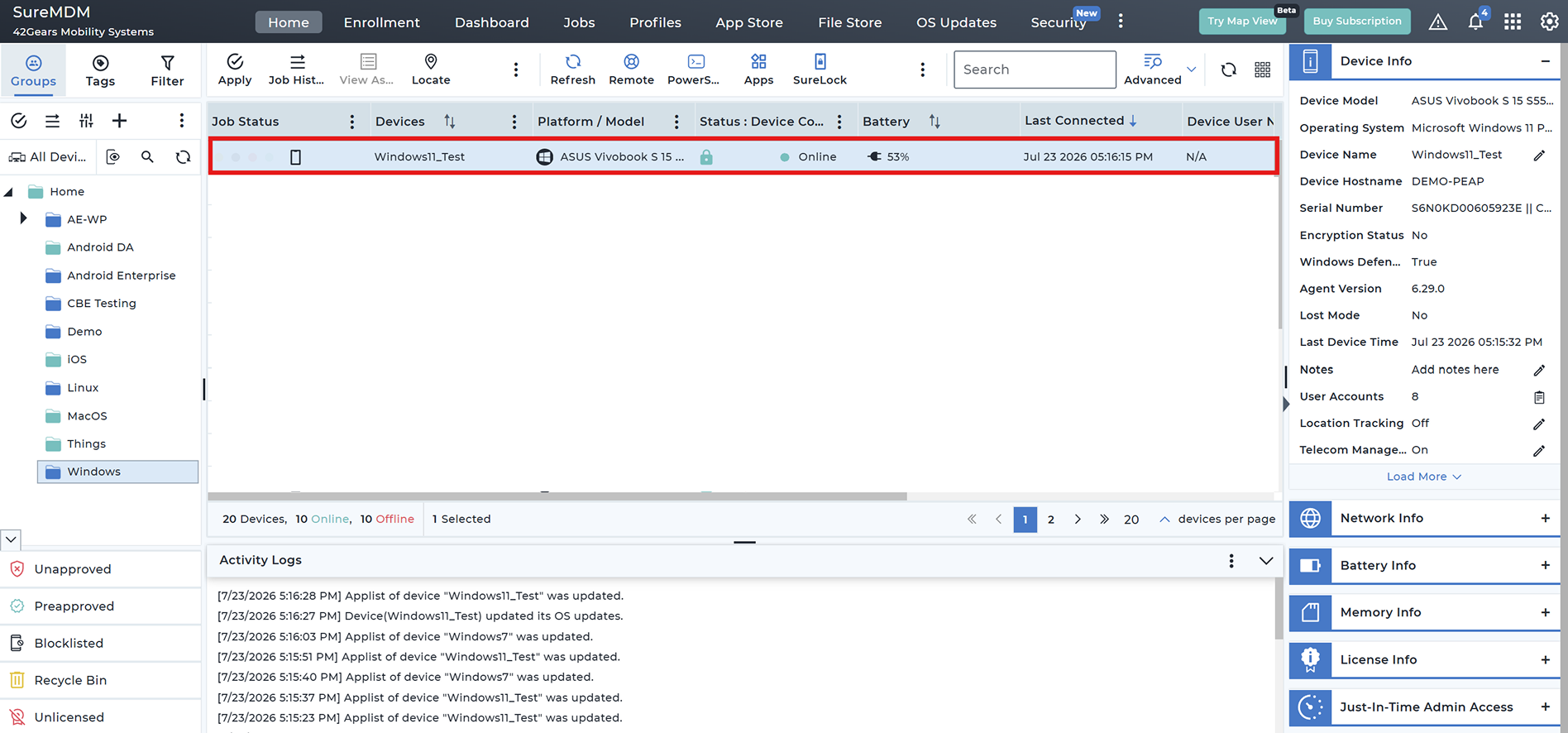
Task: Open the App Store tab
Action: coord(749,22)
